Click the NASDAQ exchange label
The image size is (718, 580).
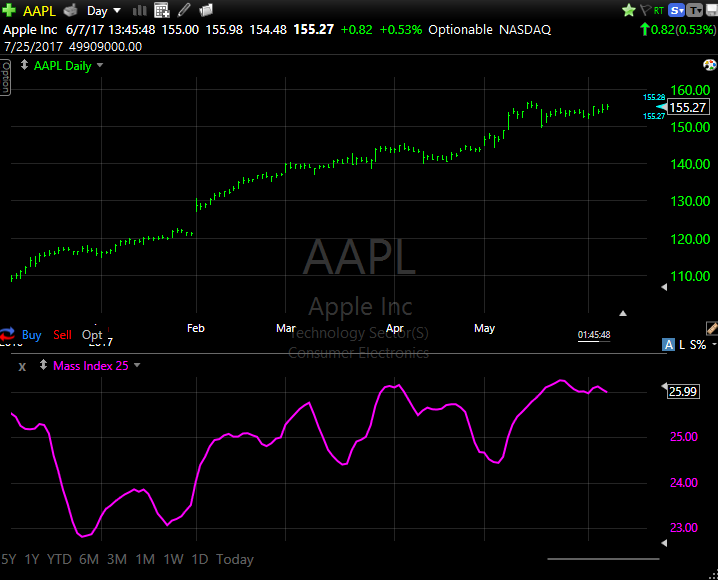pyautogui.click(x=525, y=30)
